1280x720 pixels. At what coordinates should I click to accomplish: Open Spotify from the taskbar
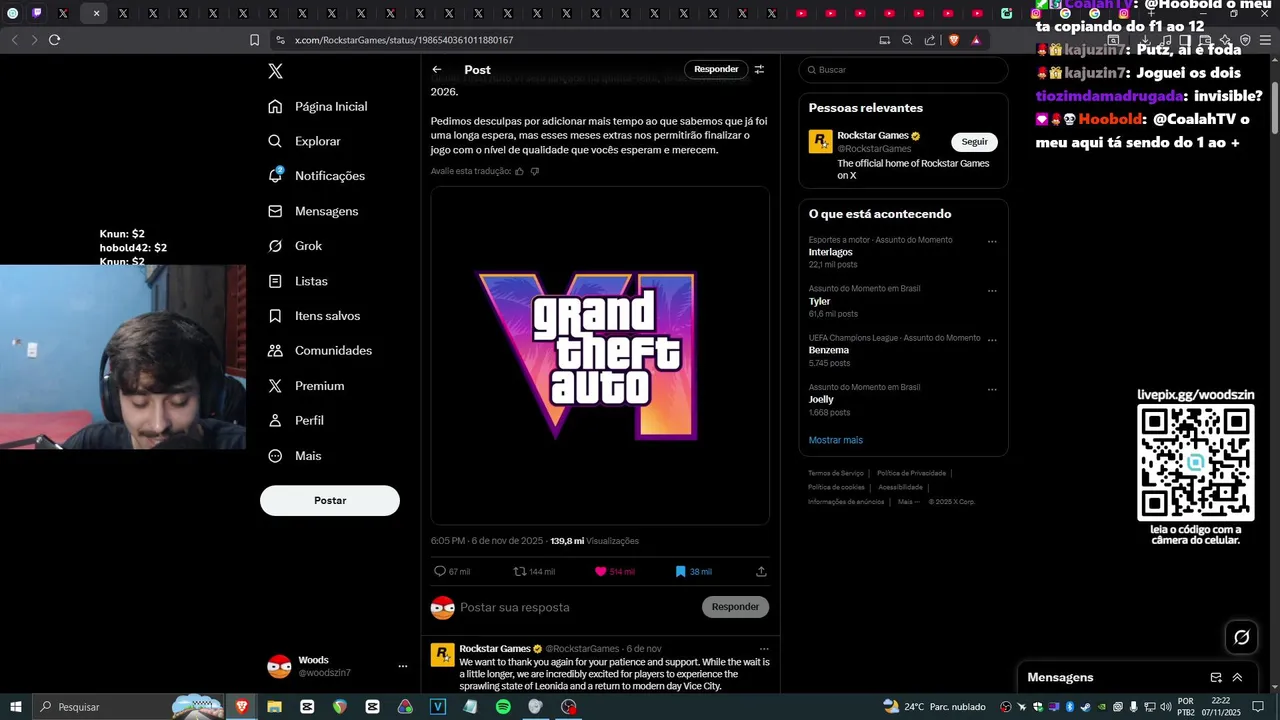click(503, 706)
